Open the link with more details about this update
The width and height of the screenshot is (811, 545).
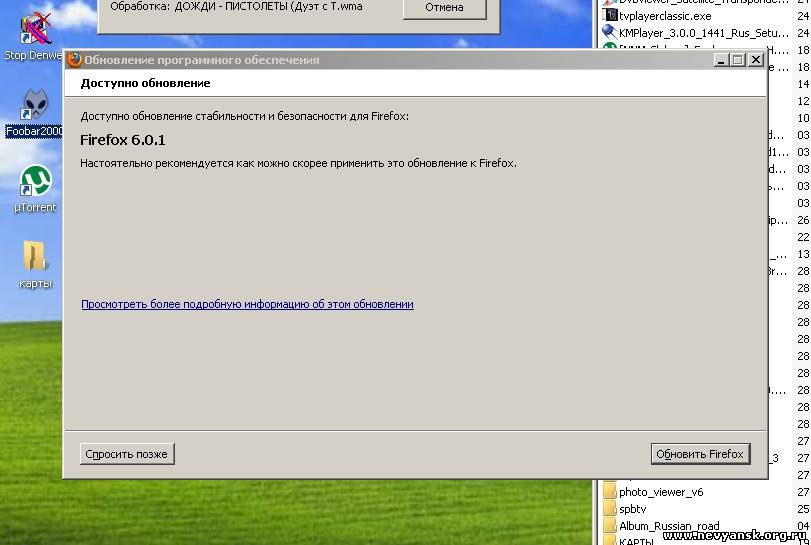[x=247, y=304]
